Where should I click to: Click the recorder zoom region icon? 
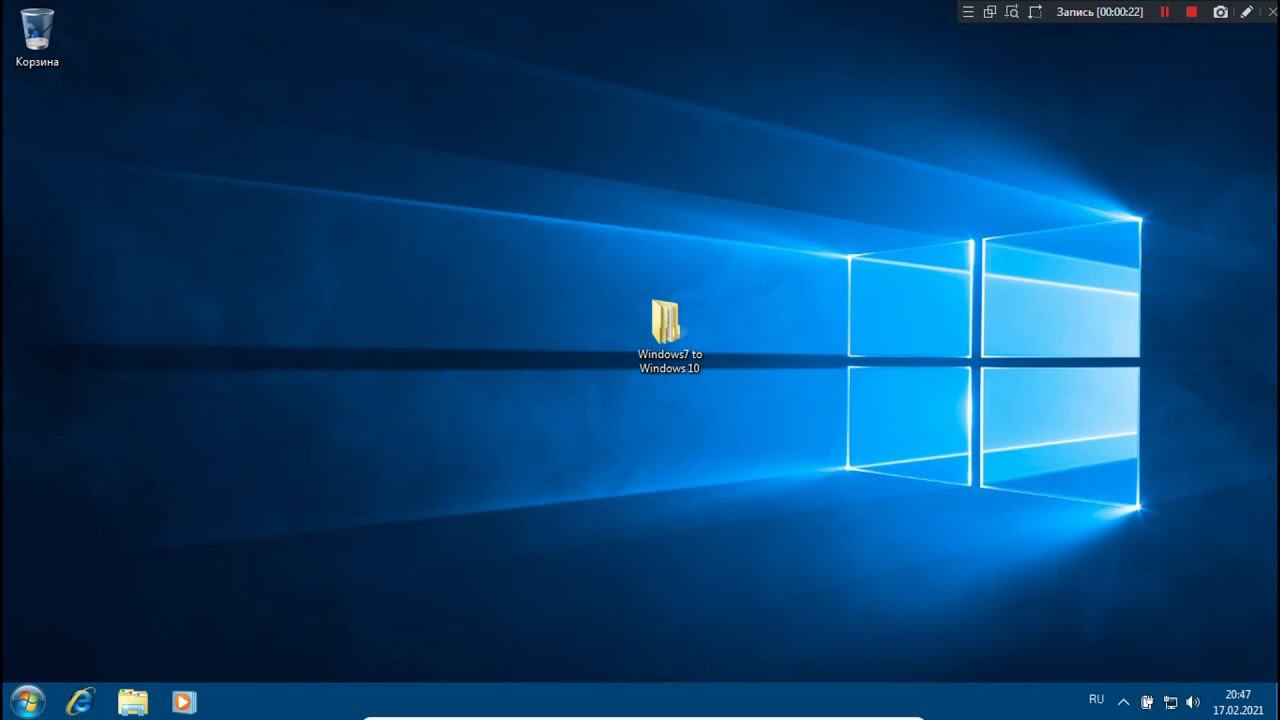tap(1012, 12)
